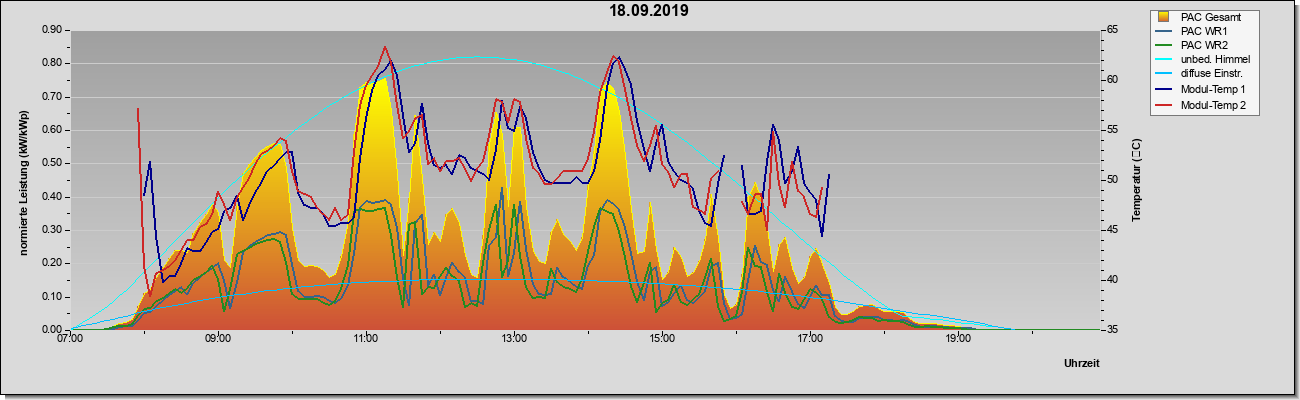Click the PAC Gesamt legend color swatch
Viewport: 1300px width, 400px height.
pos(1165,16)
